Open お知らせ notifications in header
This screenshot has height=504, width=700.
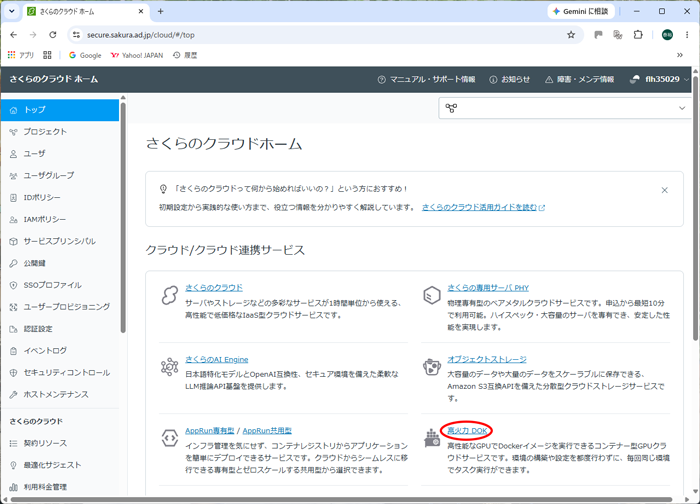coord(509,79)
